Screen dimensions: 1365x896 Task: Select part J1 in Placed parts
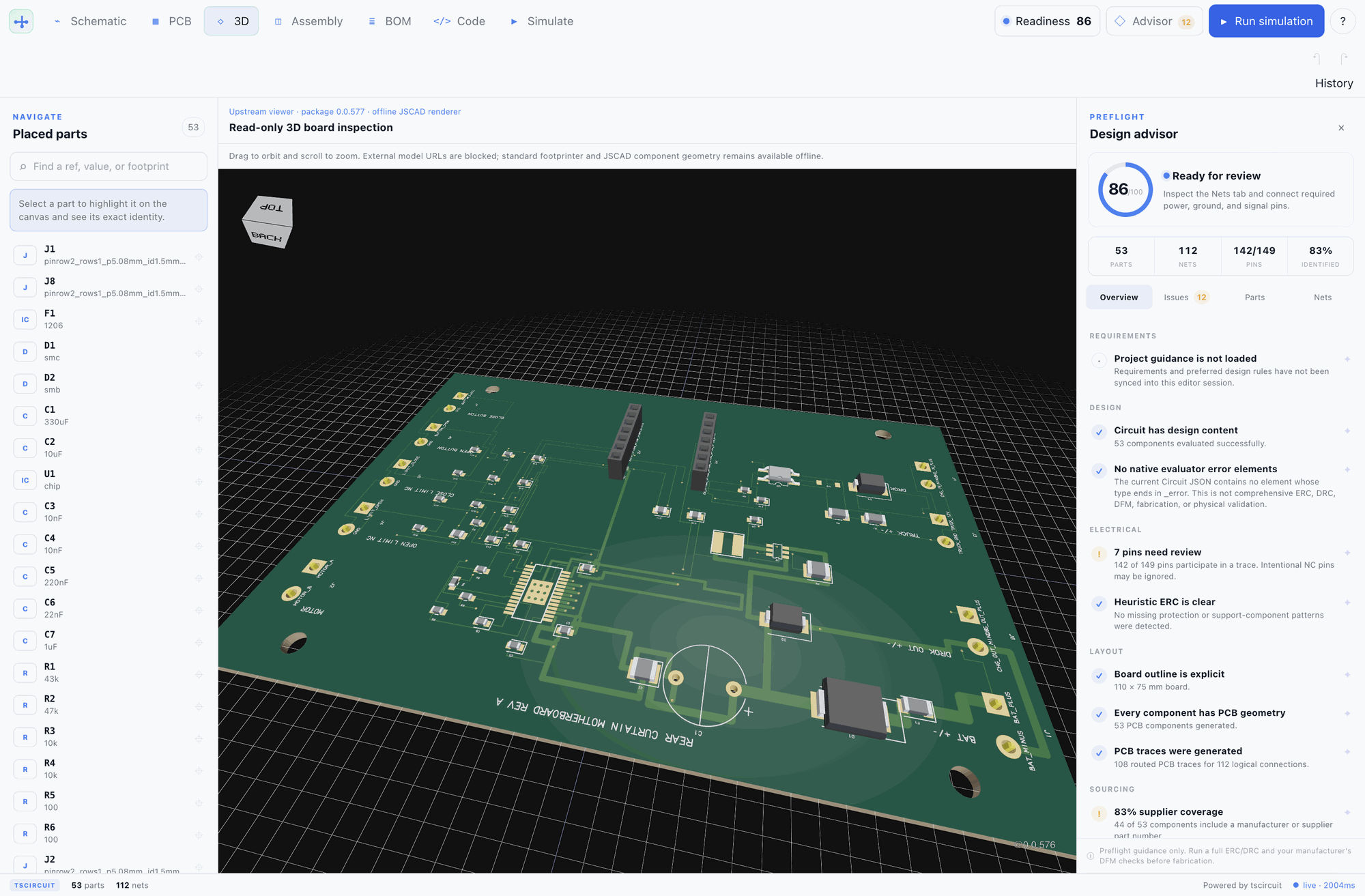[109, 255]
